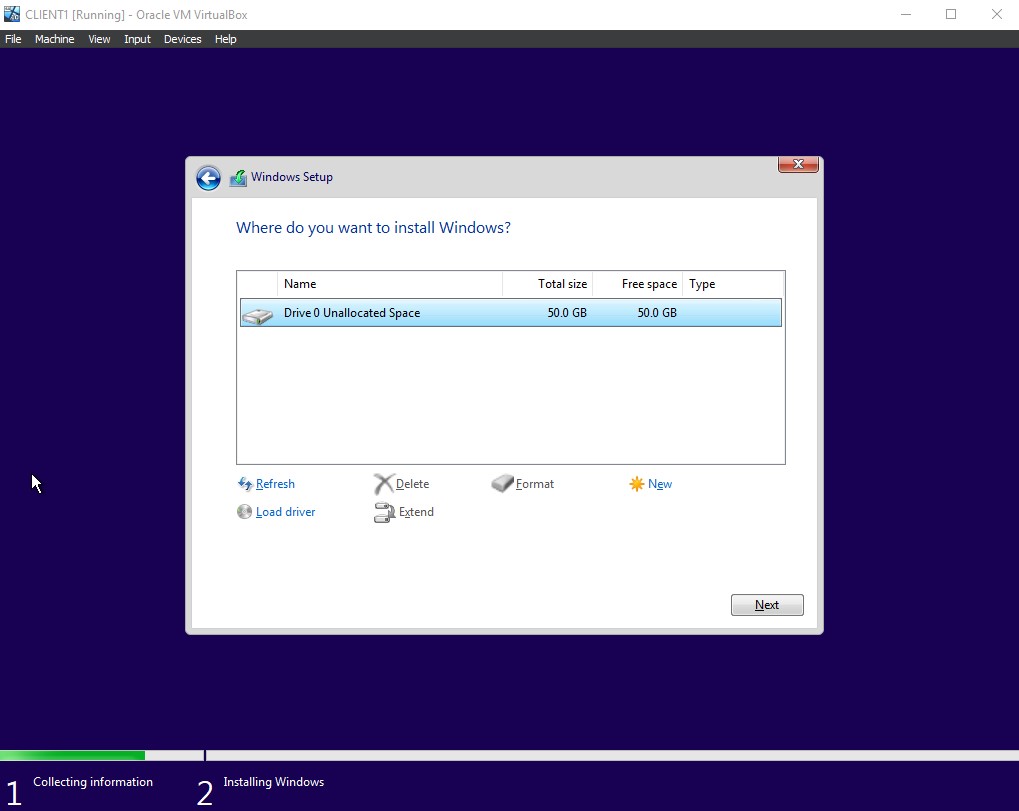Click the Collecting information step label
The image size is (1019, 811).
pyautogui.click(x=93, y=782)
